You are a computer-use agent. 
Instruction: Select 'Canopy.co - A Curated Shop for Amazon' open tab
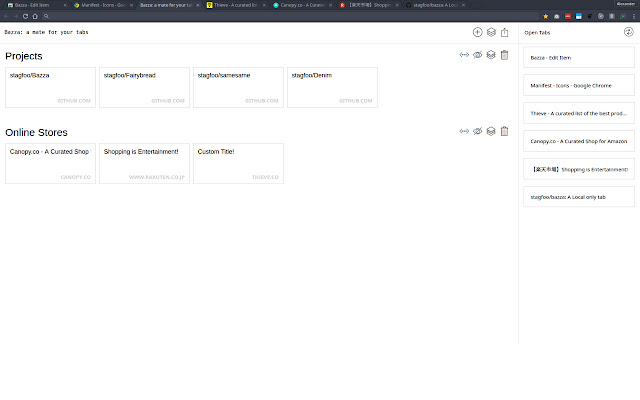pos(579,141)
